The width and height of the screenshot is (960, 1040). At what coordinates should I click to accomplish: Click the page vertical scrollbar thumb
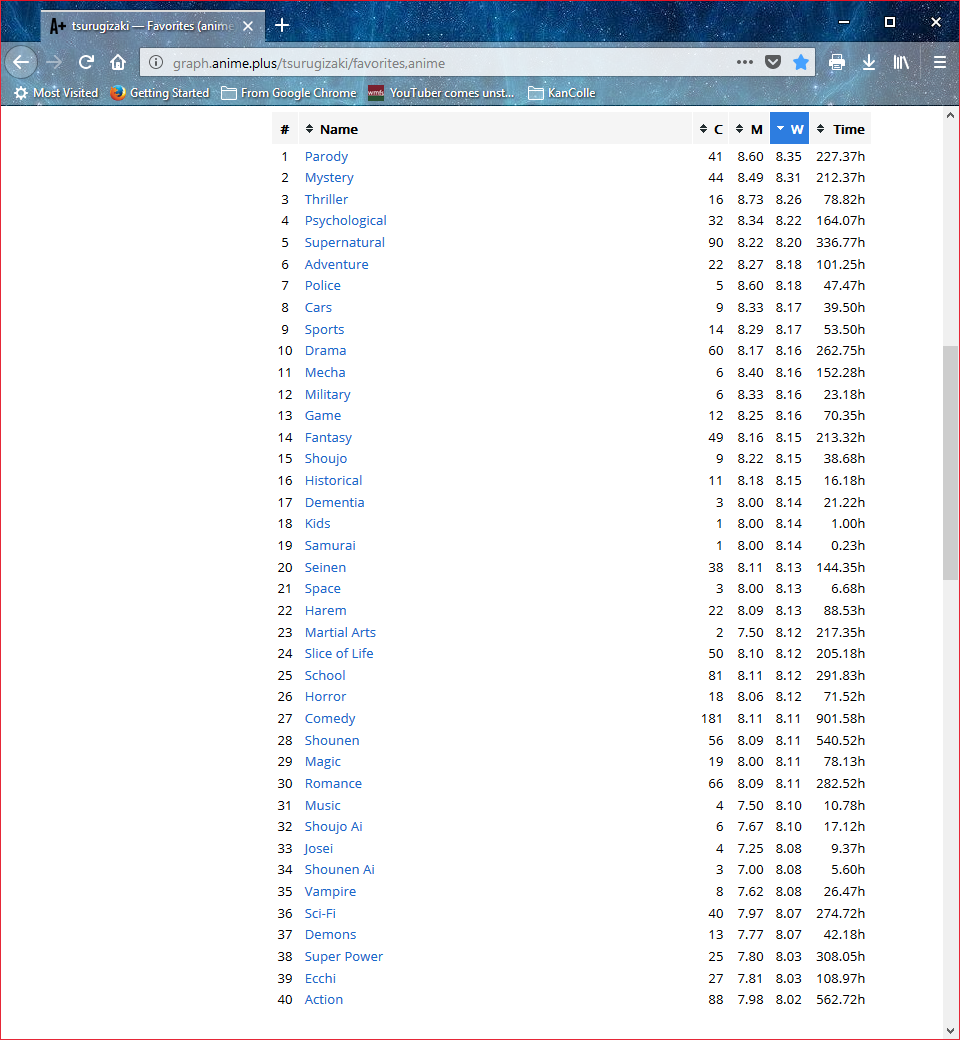coord(950,462)
